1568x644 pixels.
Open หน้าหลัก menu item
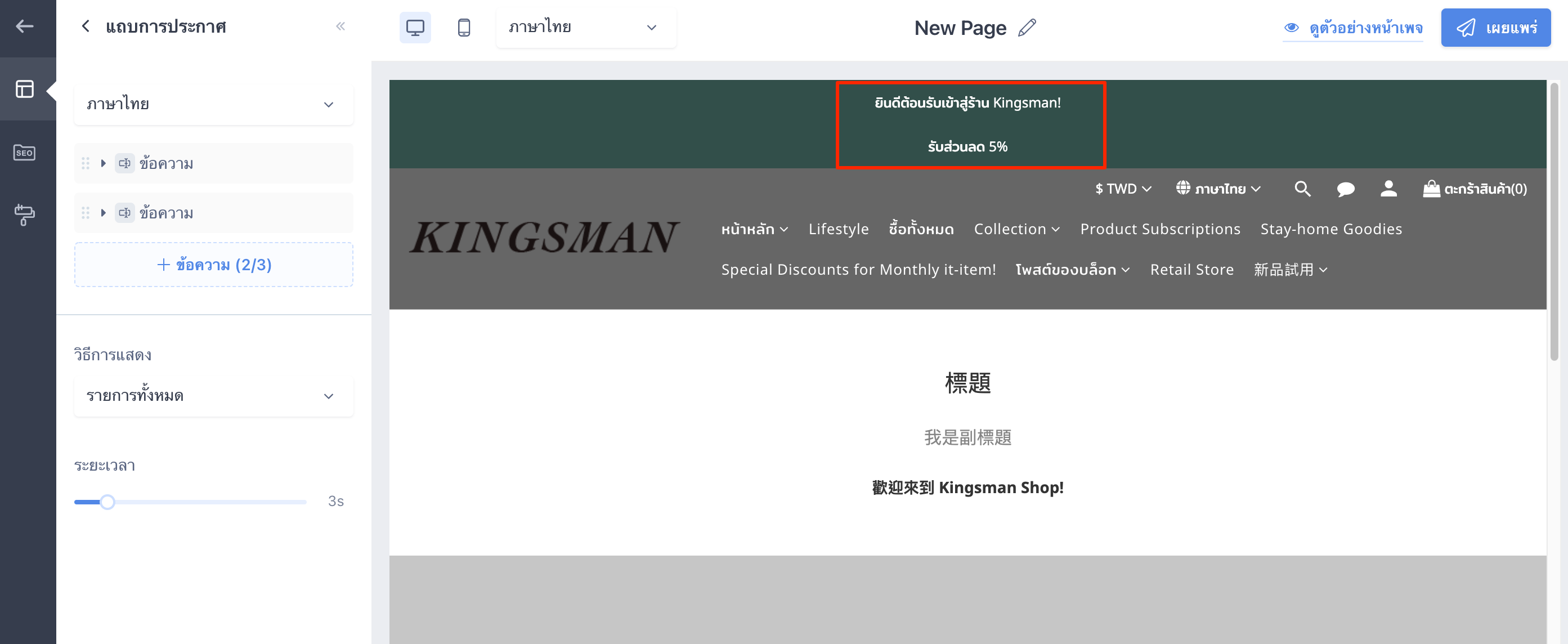coord(755,229)
